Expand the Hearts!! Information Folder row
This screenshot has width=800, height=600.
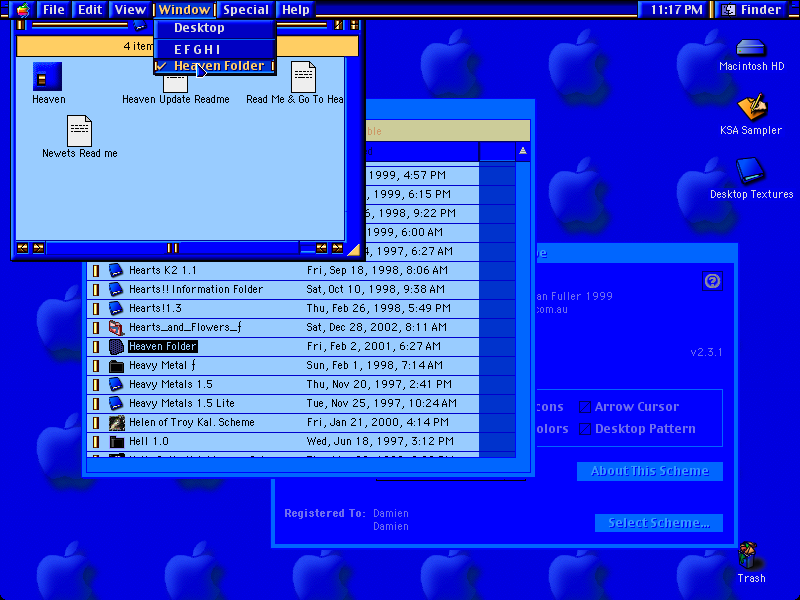tap(95, 289)
